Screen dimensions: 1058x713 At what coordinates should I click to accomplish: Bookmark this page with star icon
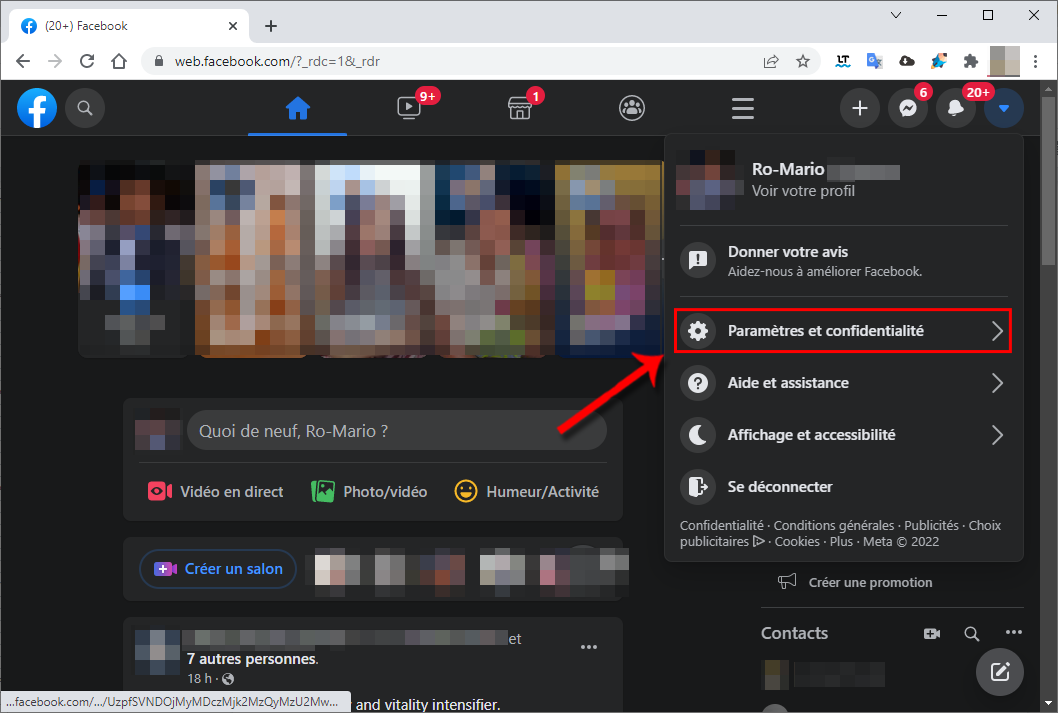pyautogui.click(x=802, y=61)
